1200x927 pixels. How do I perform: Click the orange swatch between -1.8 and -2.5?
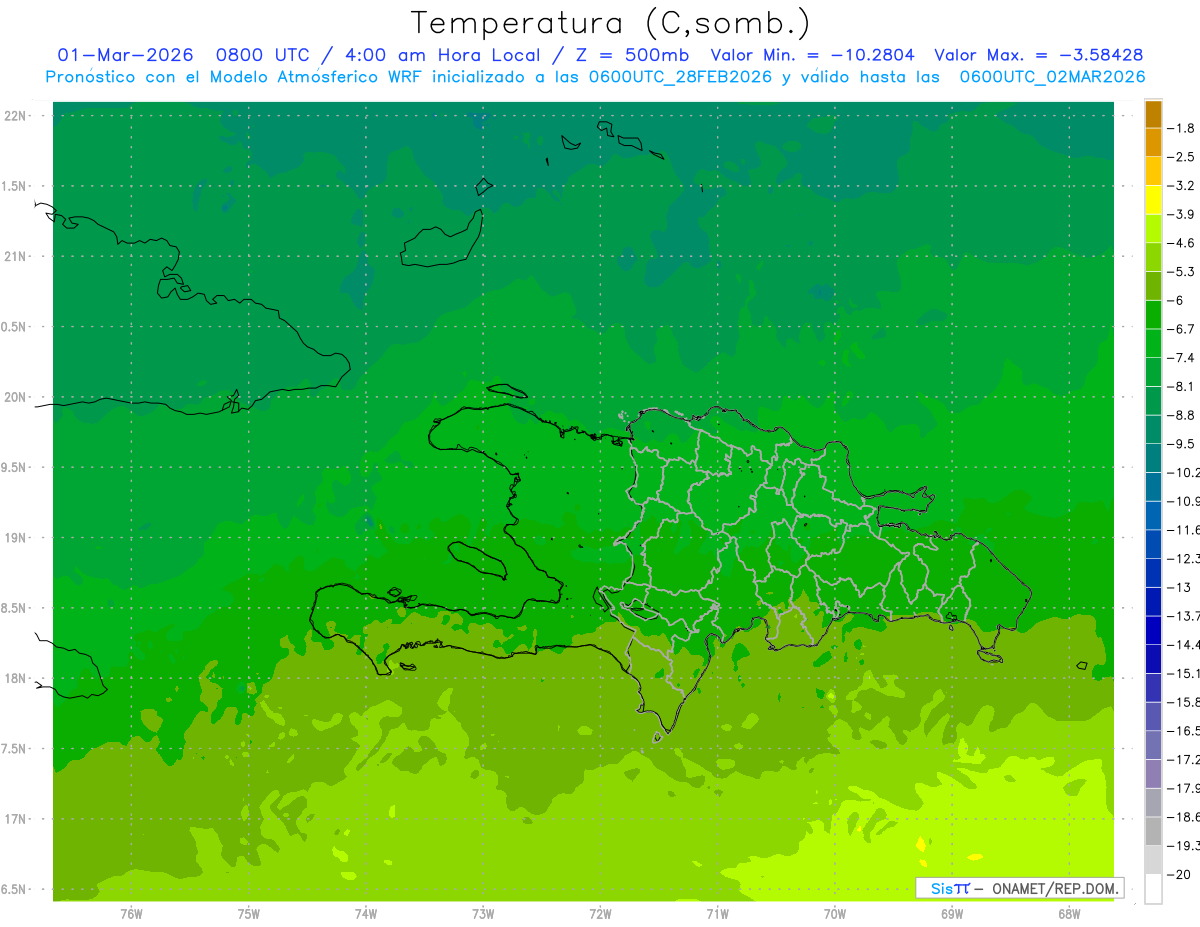point(1154,142)
